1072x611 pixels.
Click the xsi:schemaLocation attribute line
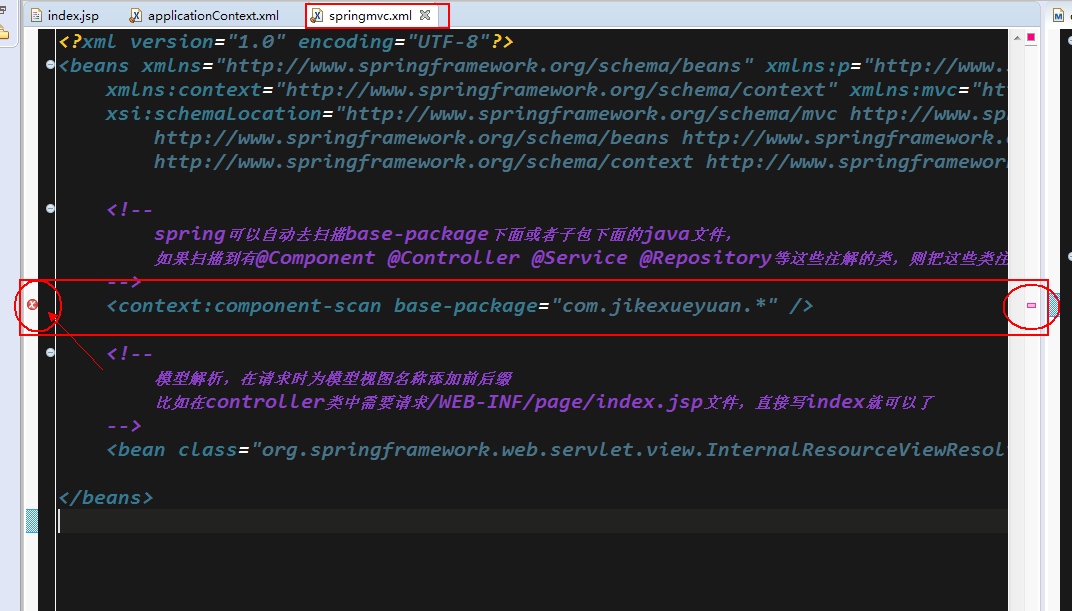(x=556, y=113)
